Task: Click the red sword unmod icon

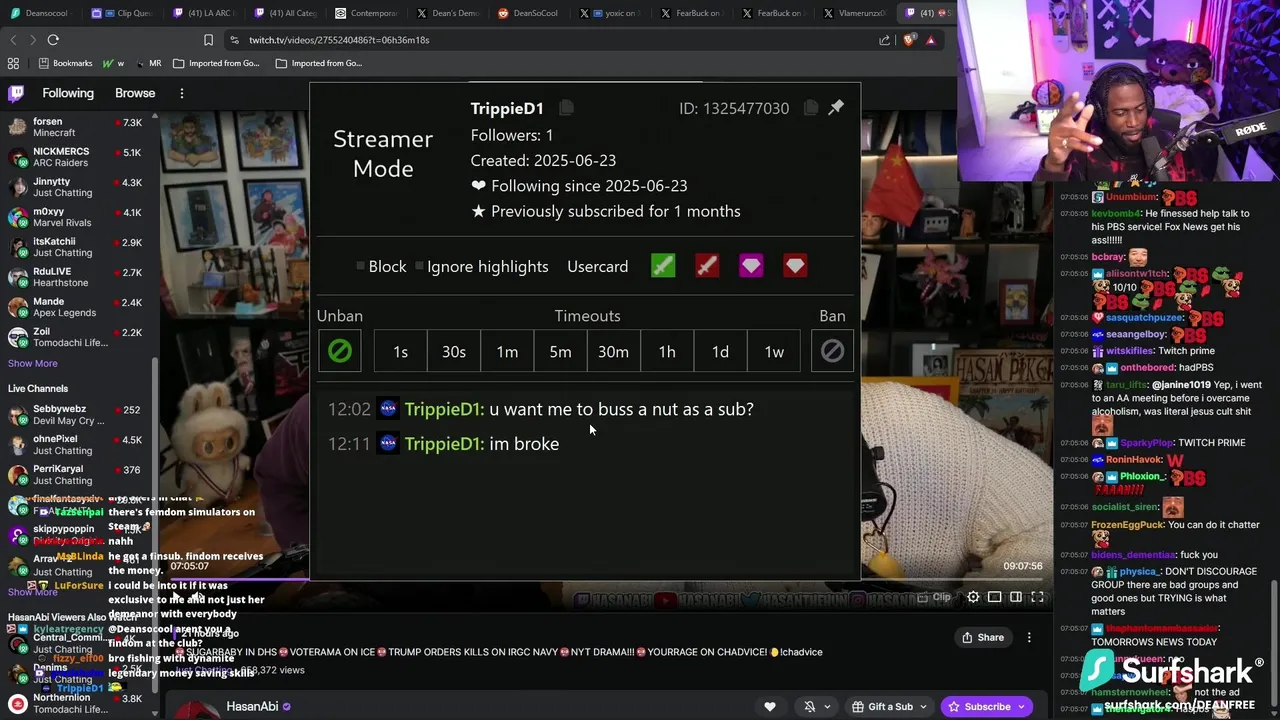Action: pyautogui.click(x=707, y=266)
